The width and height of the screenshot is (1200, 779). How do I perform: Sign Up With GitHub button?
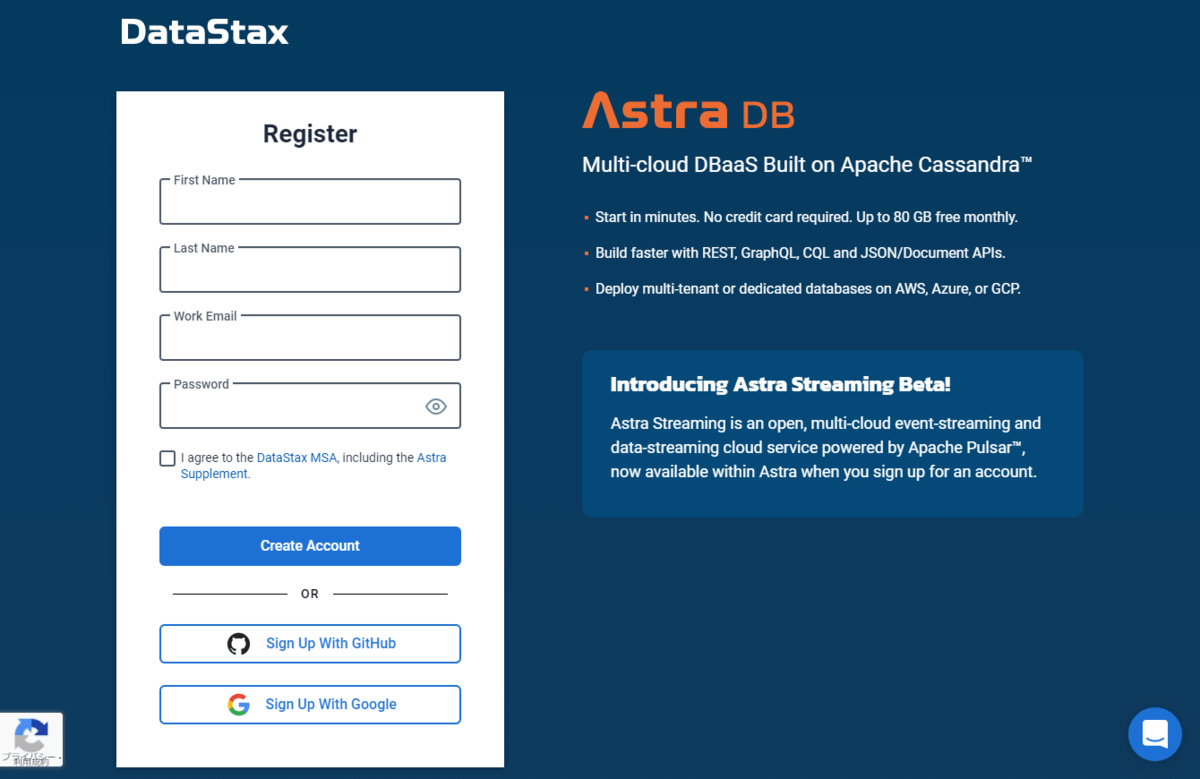point(310,644)
